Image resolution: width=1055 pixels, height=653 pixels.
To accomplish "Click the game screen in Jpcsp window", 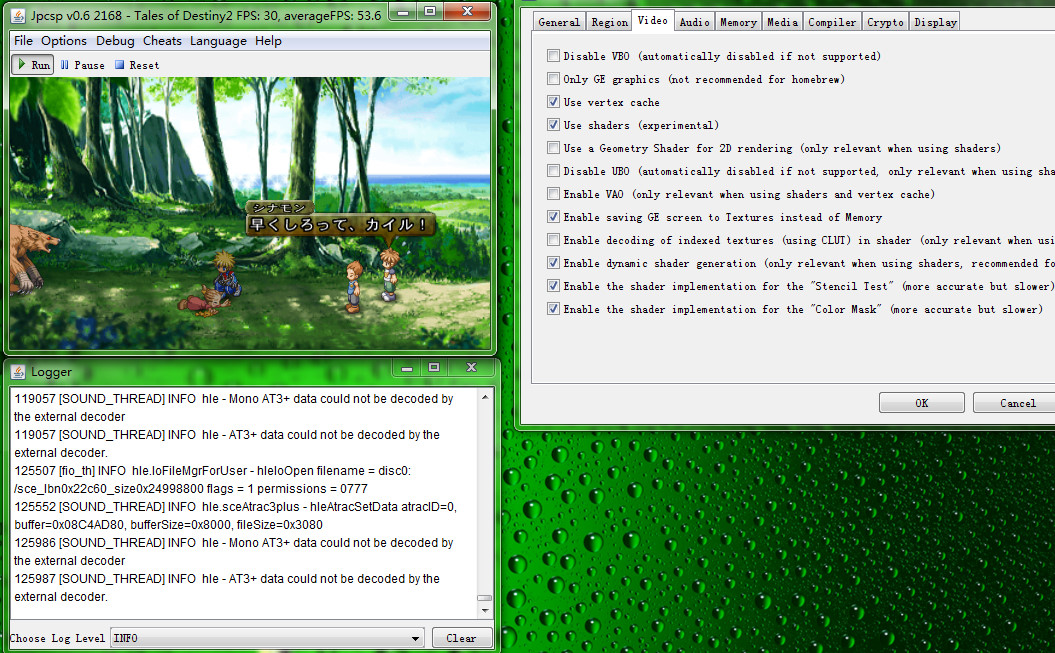I will pos(250,213).
